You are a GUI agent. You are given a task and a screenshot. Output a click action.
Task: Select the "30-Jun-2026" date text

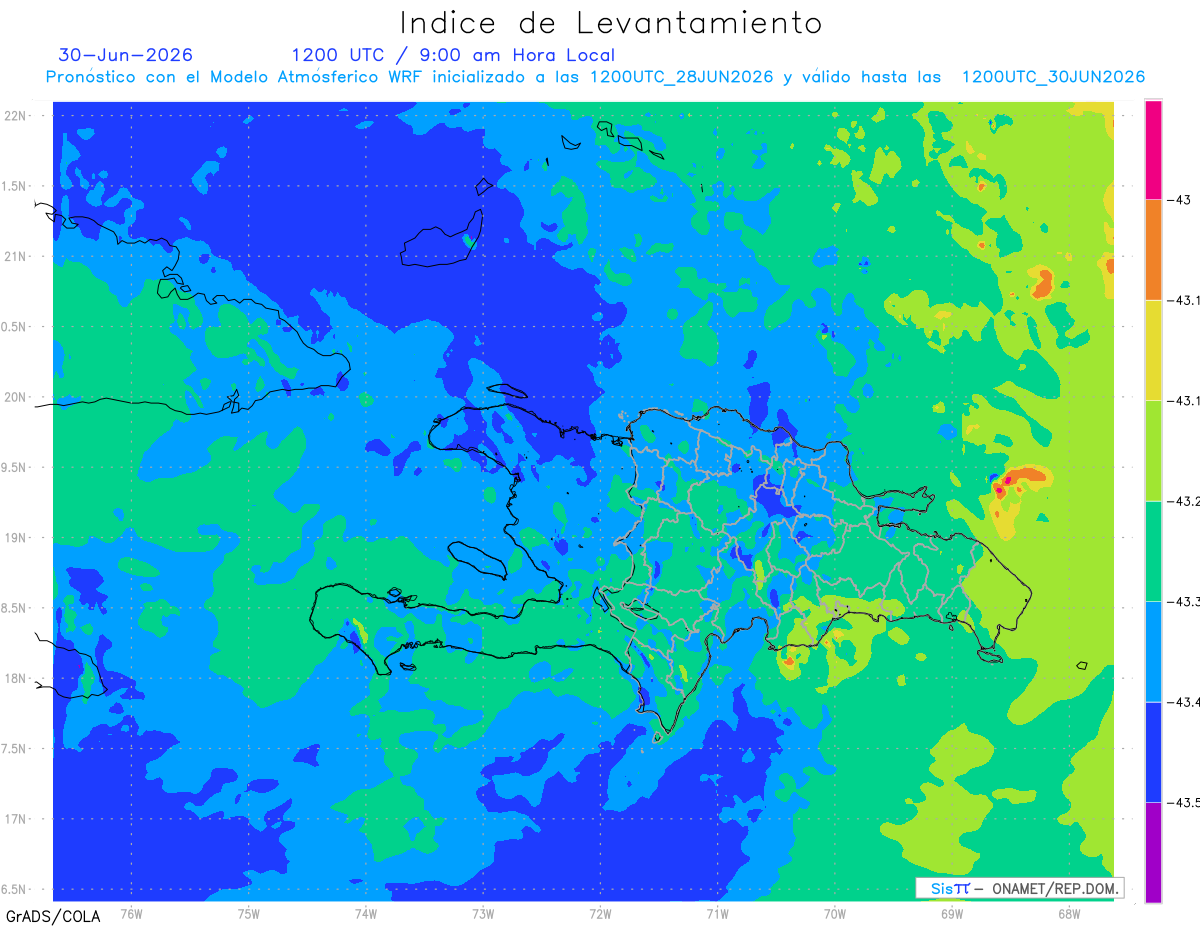click(x=126, y=55)
